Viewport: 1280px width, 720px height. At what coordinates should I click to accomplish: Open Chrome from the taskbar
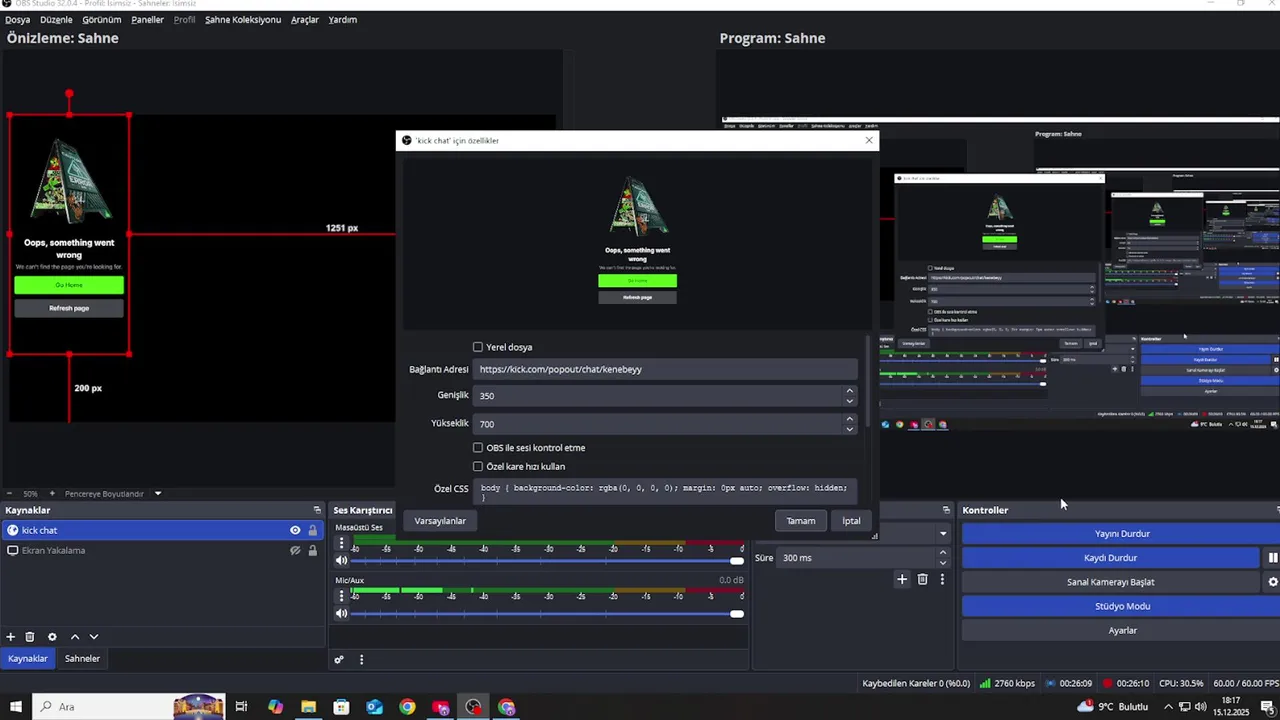(407, 707)
